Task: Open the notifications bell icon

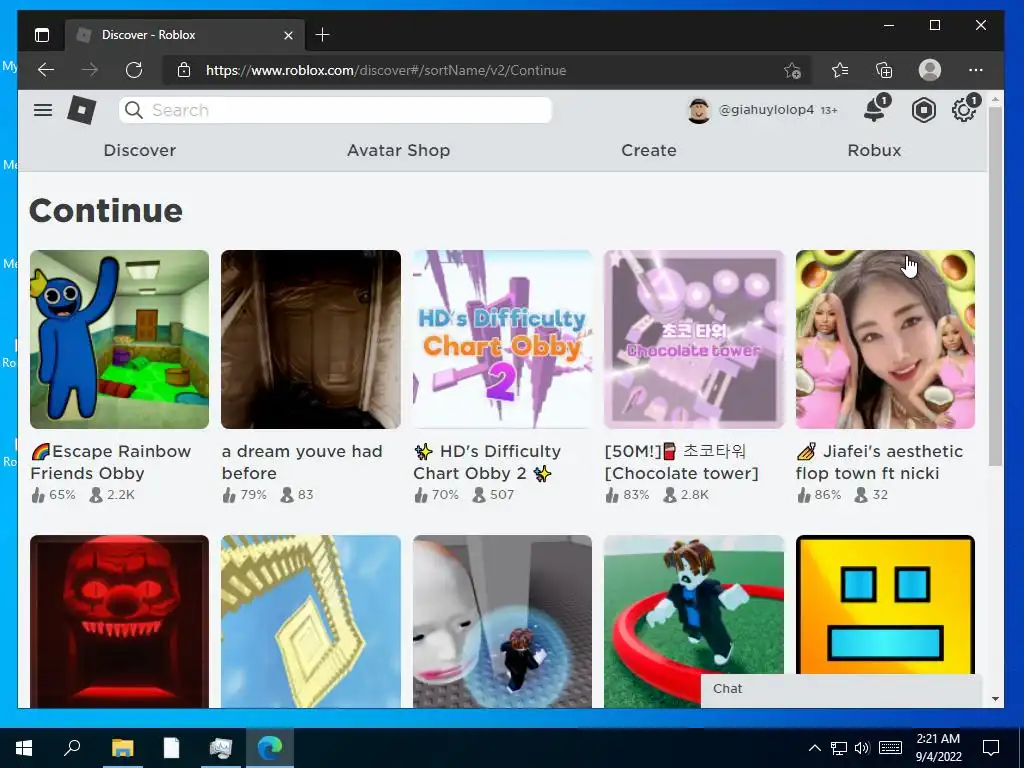Action: coord(875,109)
